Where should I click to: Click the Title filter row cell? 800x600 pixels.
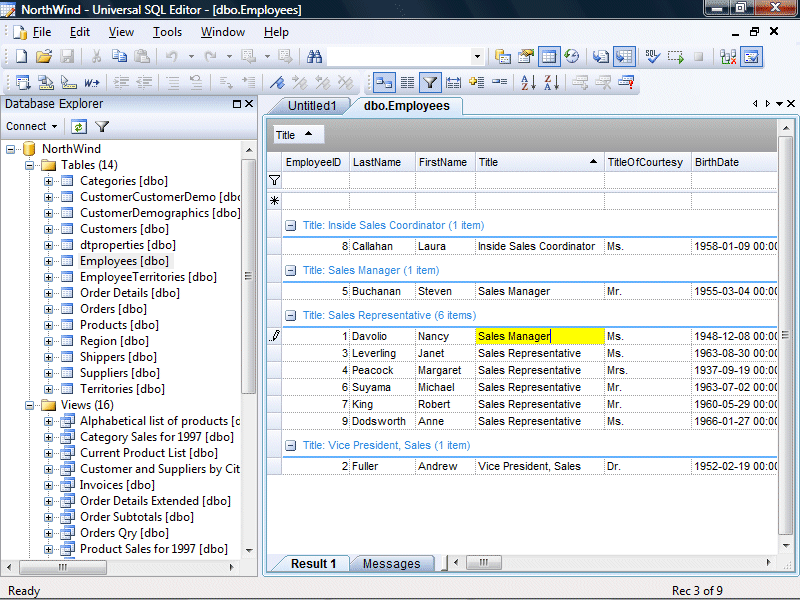[539, 180]
